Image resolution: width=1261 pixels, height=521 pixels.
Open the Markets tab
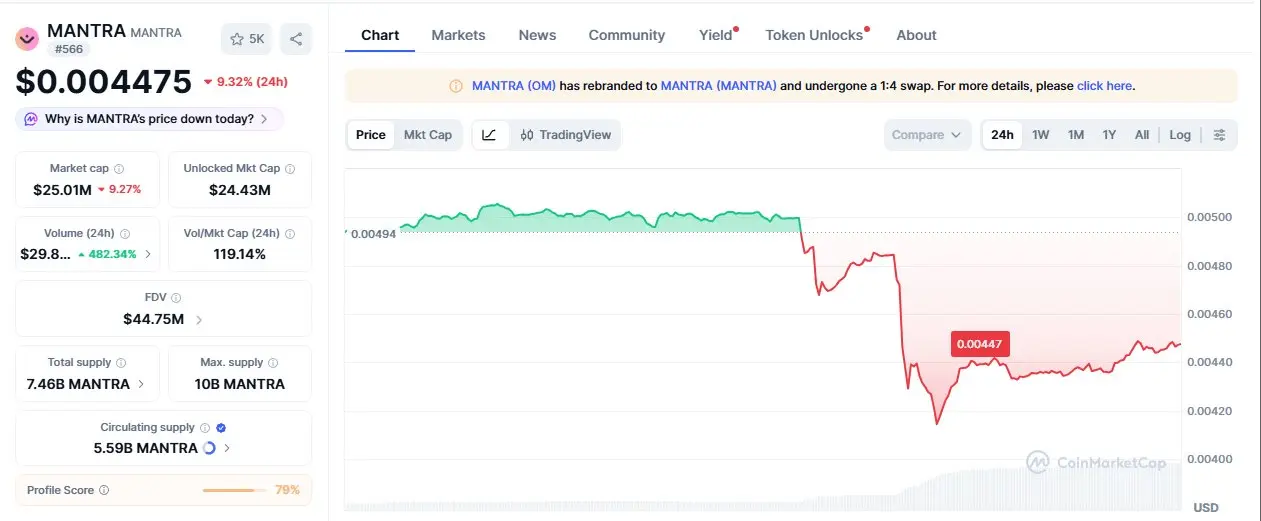pyautogui.click(x=458, y=35)
